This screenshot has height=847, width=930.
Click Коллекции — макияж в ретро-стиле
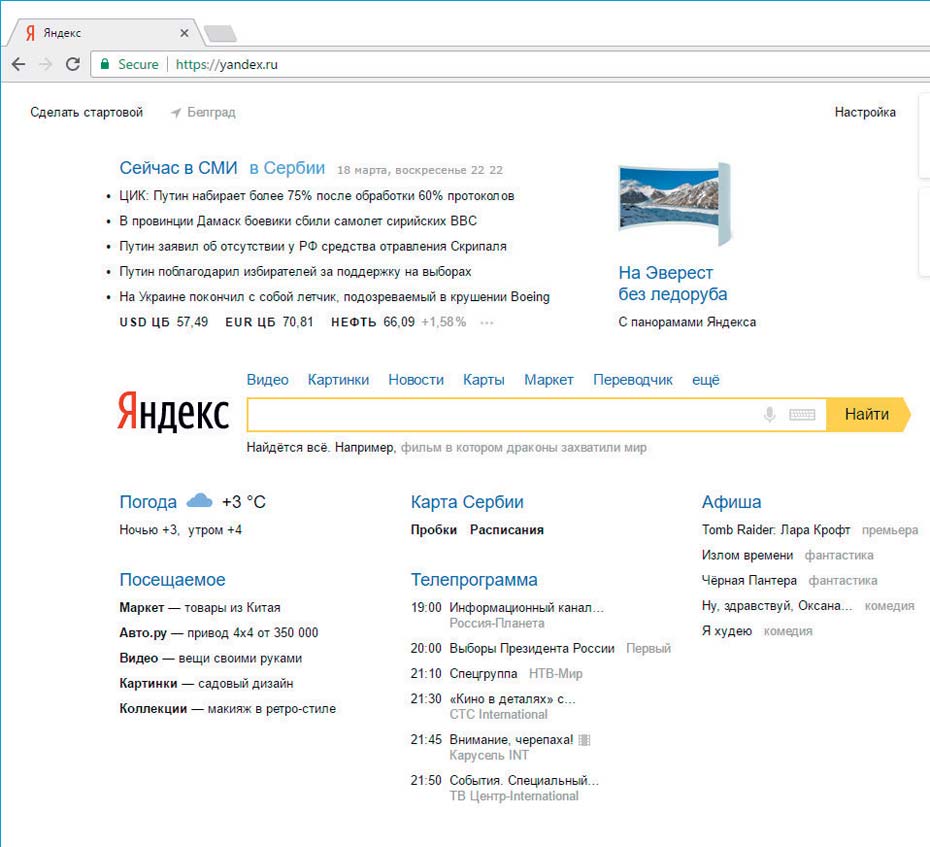[228, 709]
